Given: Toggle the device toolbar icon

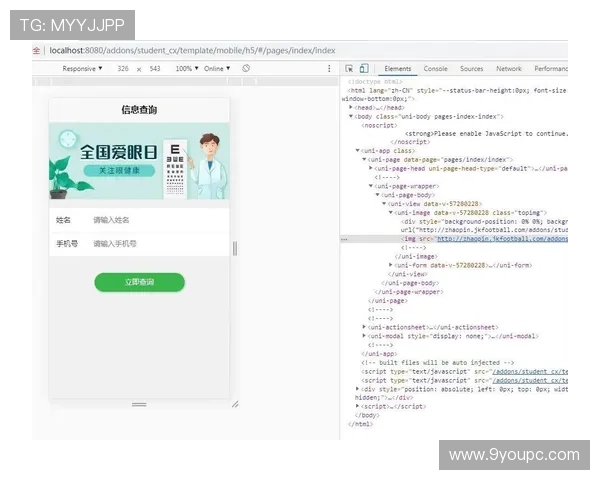Looking at the screenshot, I should tap(364, 69).
